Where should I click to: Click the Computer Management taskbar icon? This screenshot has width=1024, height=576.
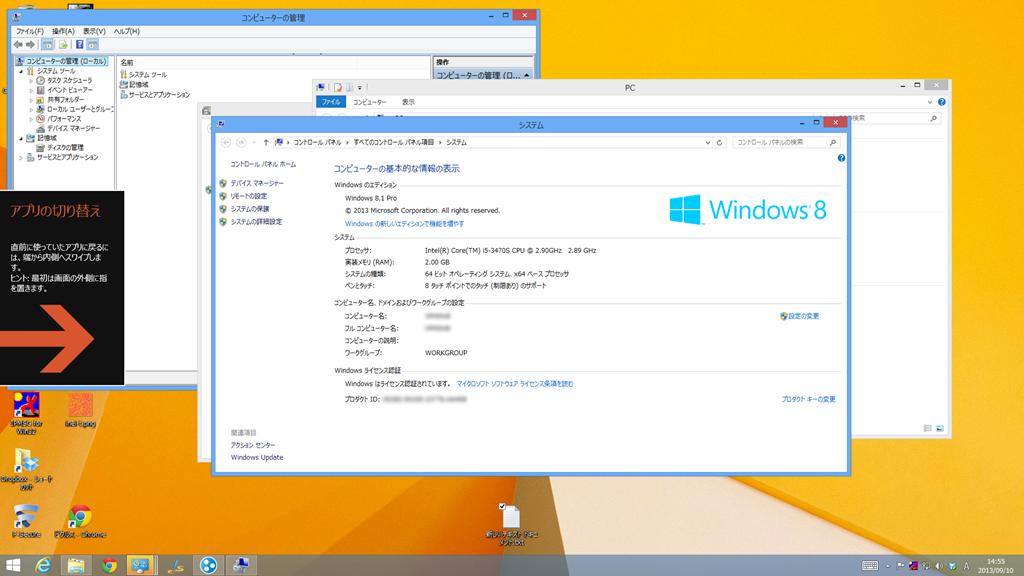(x=241, y=565)
